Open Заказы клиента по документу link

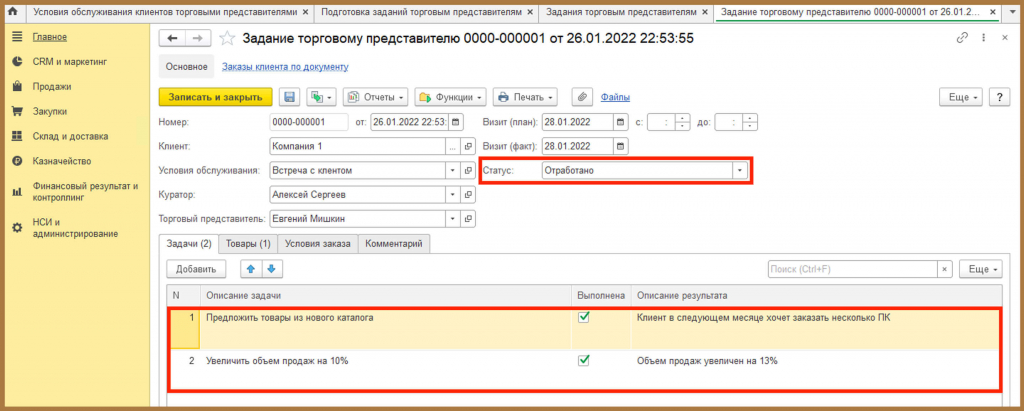pos(285,67)
